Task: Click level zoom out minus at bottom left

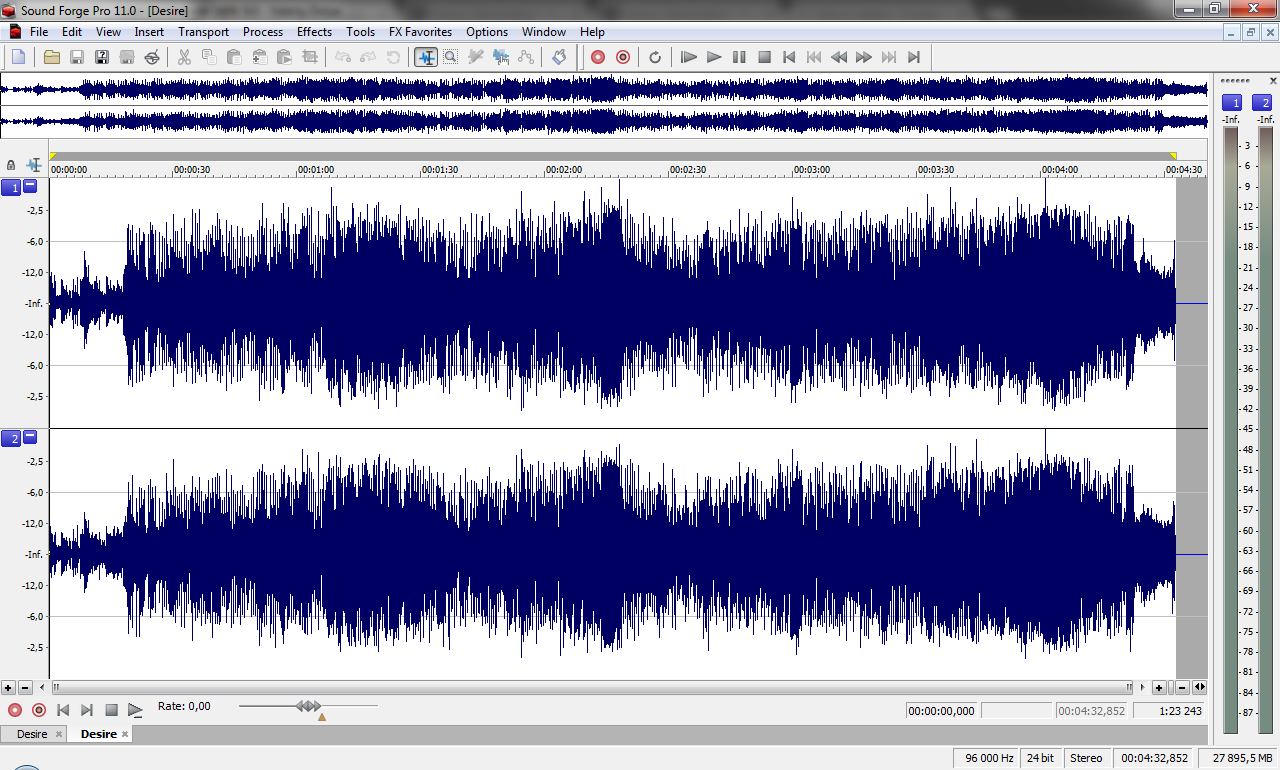Action: click(25, 688)
